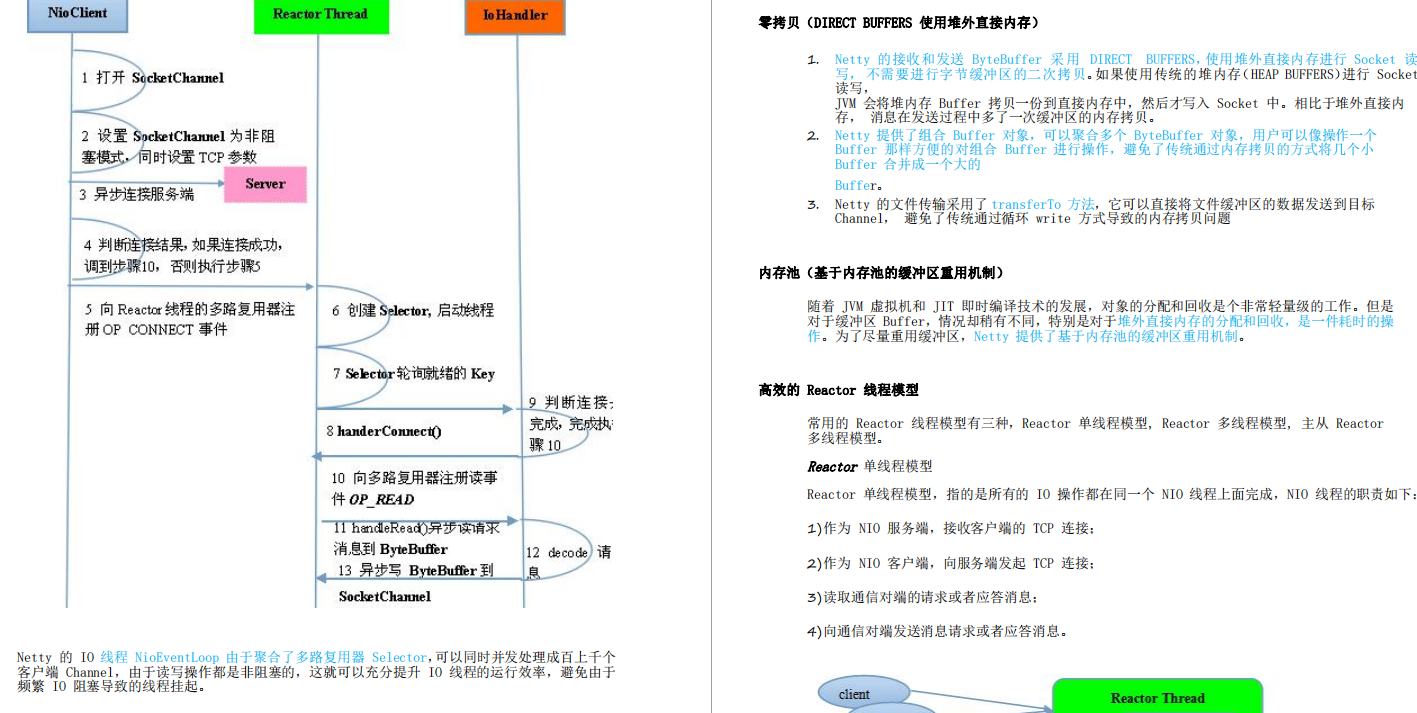Click italic subheading "Reactor 单线程模型"
Viewport: 1417px width, 713px height.
click(869, 467)
